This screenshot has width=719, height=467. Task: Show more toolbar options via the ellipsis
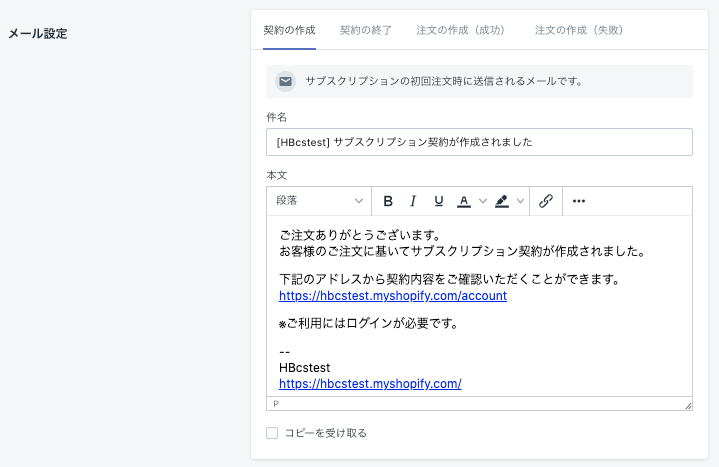tap(579, 201)
